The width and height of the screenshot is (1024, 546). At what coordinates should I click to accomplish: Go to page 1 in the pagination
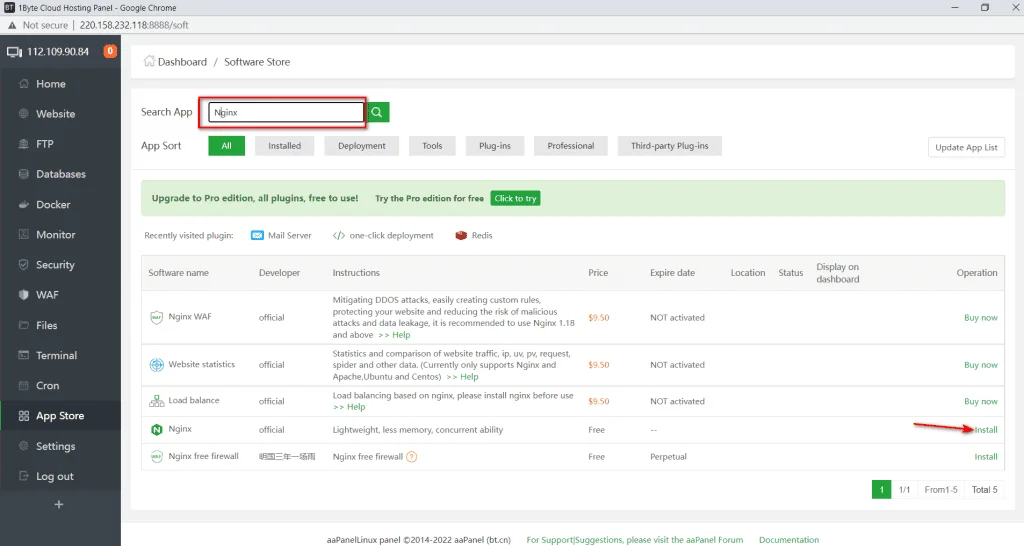(881, 489)
